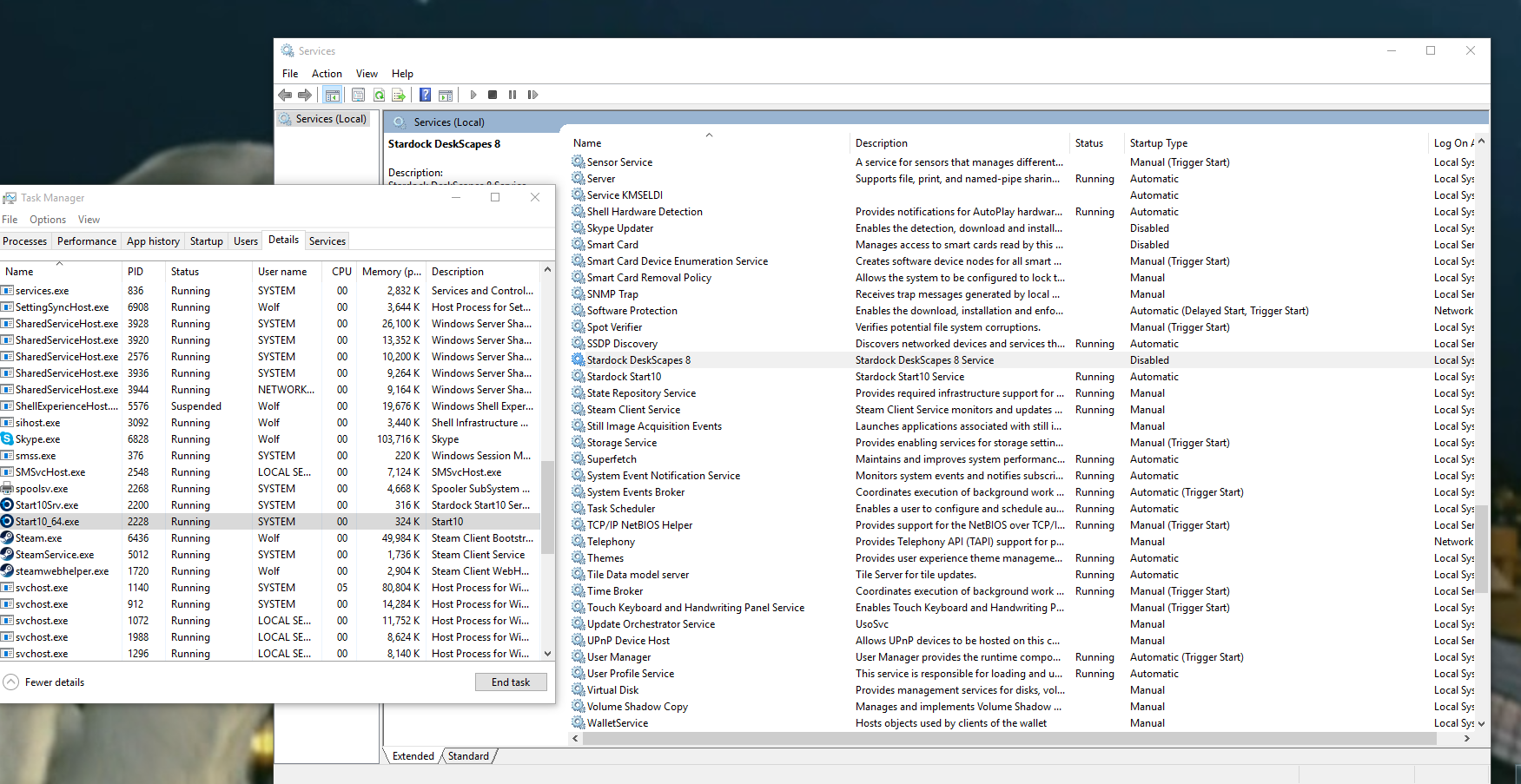Screen dimensions: 1521x784
Task: Click the End task button
Action: point(511,682)
